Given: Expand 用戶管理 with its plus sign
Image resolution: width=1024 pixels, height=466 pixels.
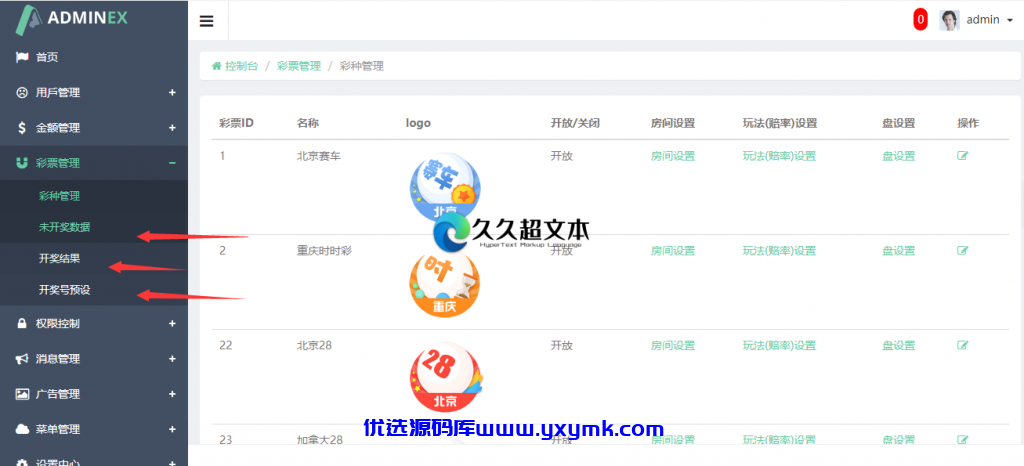Looking at the screenshot, I should tap(172, 93).
